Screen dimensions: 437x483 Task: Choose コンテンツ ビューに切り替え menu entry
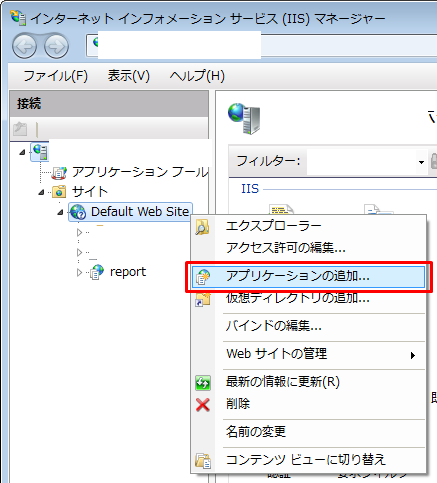[308, 460]
